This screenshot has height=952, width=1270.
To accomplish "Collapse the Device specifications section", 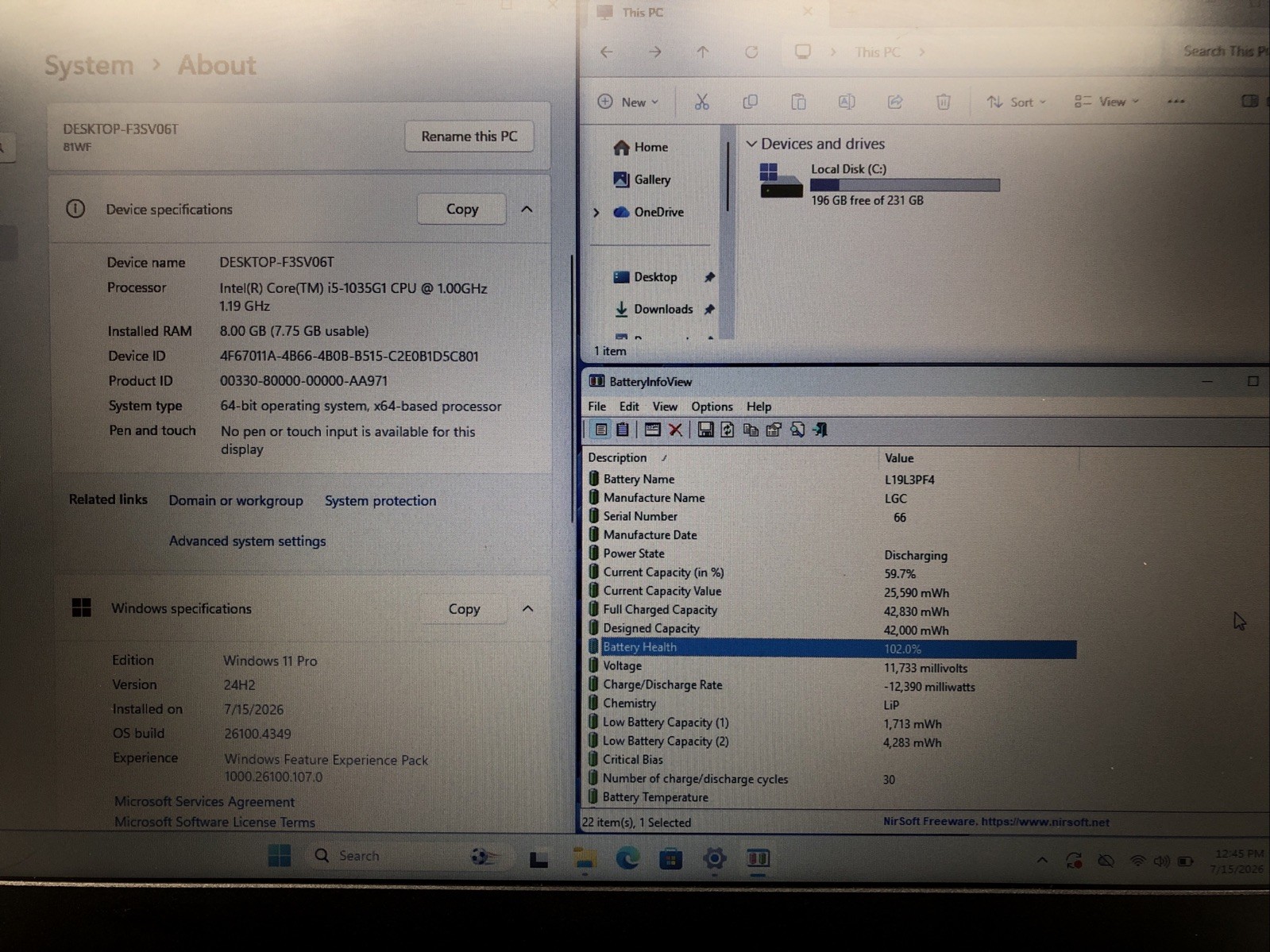I will pos(527,210).
